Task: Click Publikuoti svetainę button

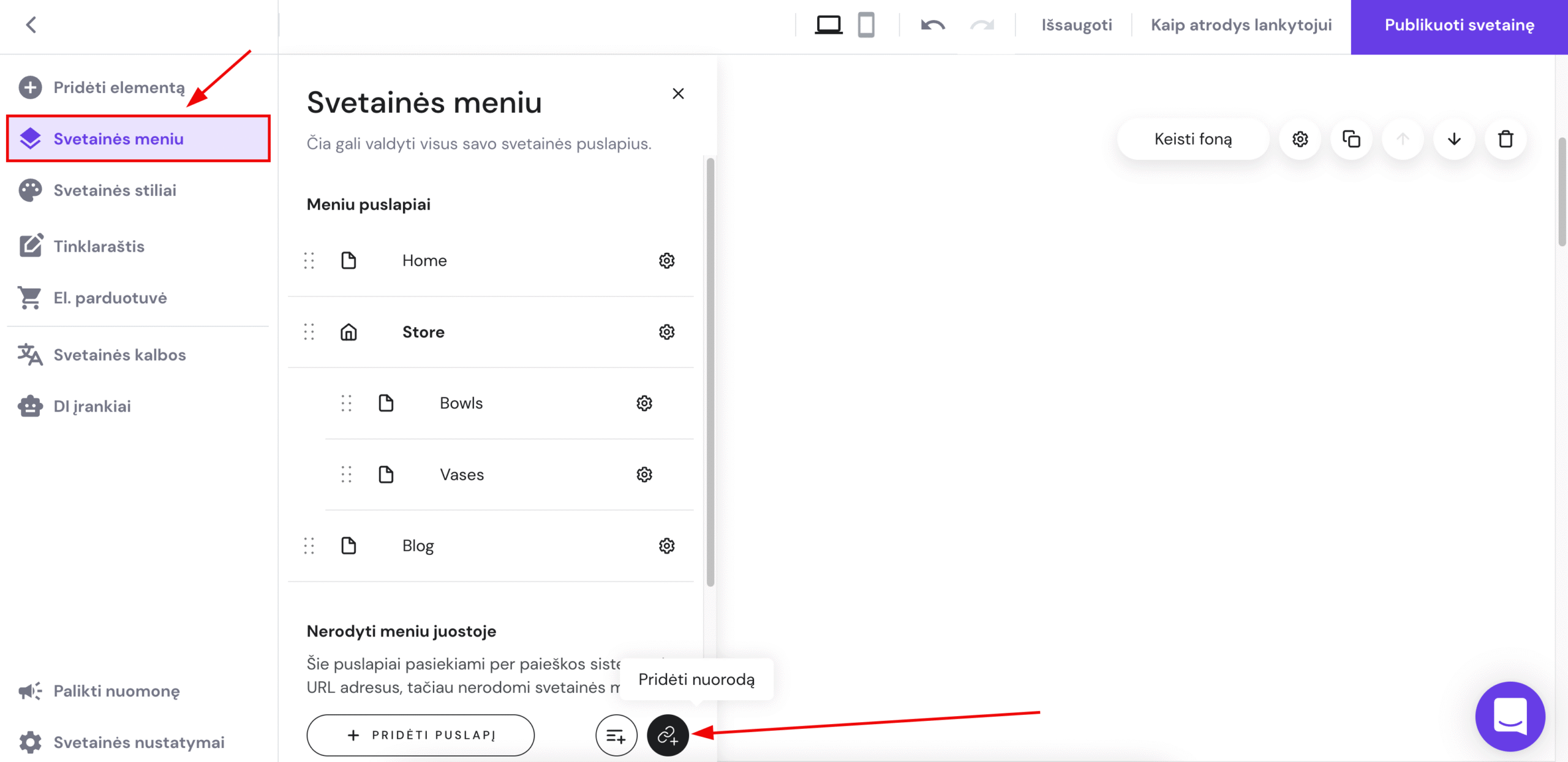Action: (1459, 25)
